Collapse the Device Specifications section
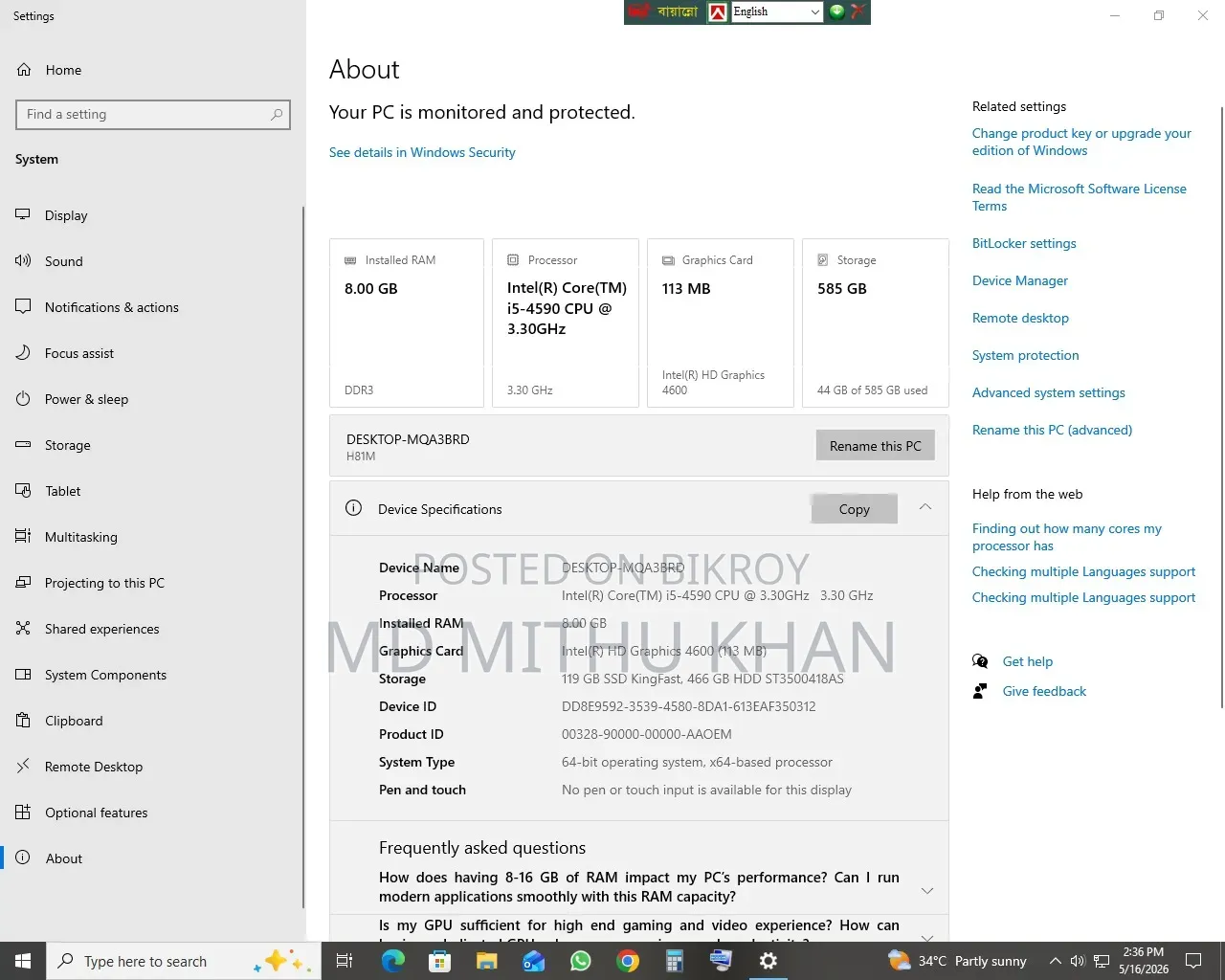This screenshot has height=980, width=1225. pos(925,507)
